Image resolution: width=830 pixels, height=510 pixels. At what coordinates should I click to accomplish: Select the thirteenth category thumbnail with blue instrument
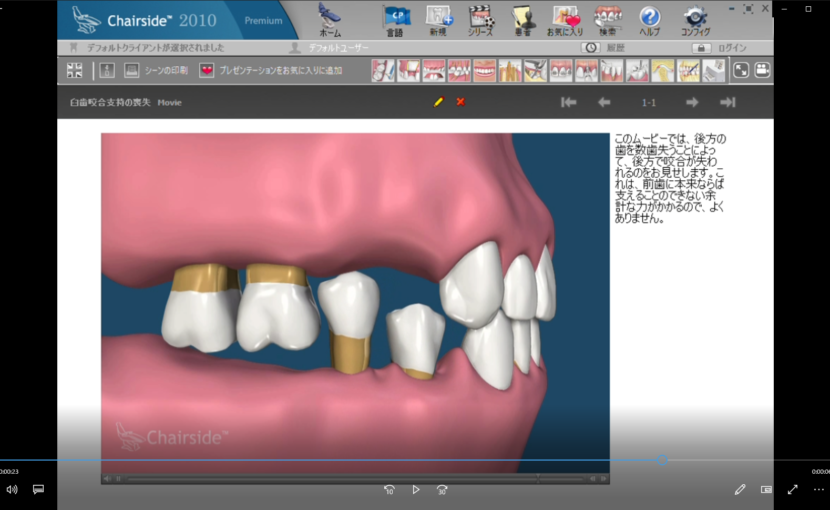coord(688,70)
